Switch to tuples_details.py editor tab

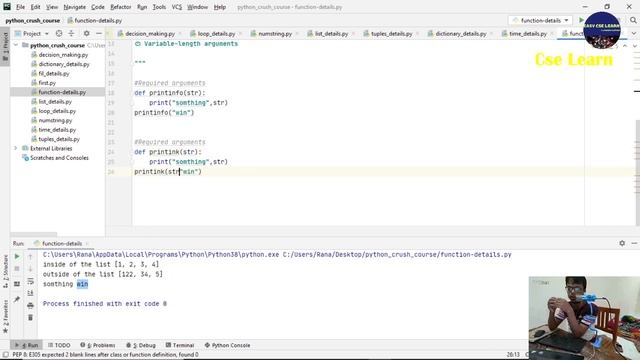[391, 33]
